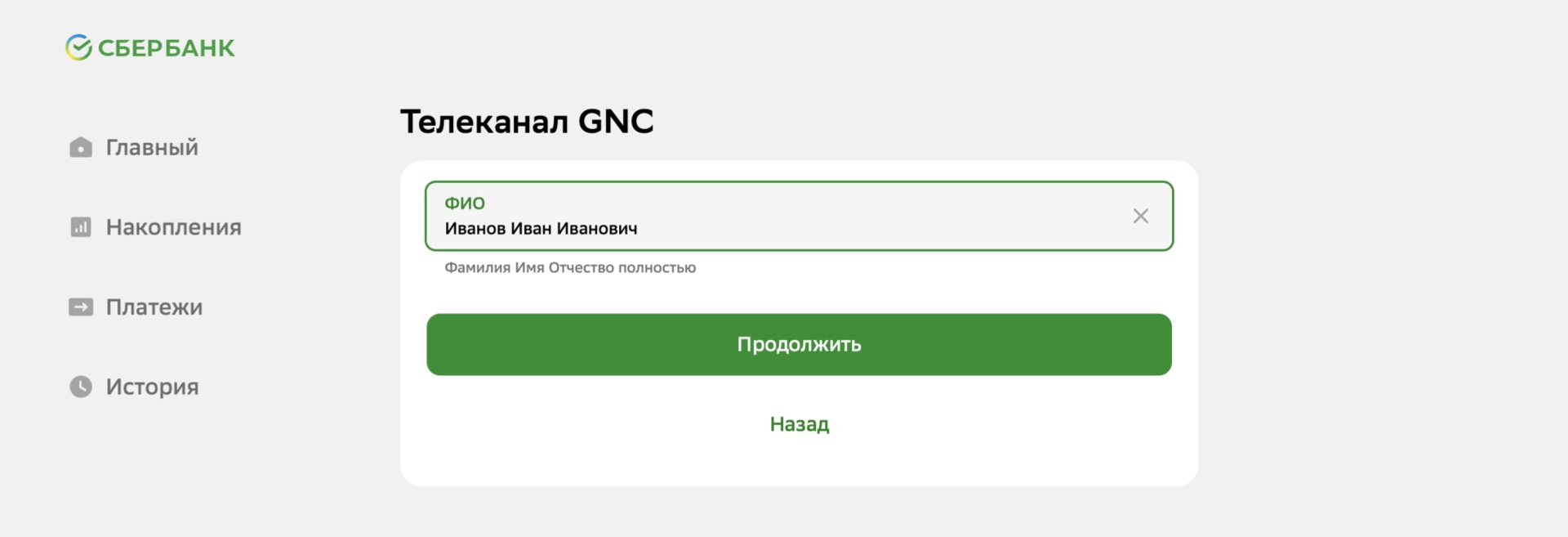Click the arrow icon beside Платежи
Viewport: 1568px width, 537px height.
click(81, 307)
